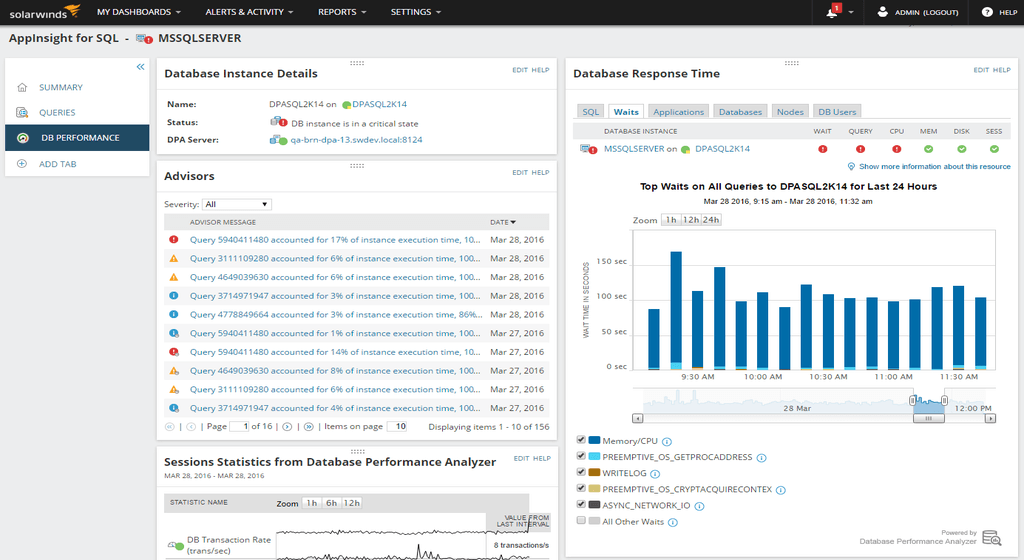Click the 6h zoom button in Sessions Statistics
Screen dimensions: 1024x560
click(x=332, y=503)
